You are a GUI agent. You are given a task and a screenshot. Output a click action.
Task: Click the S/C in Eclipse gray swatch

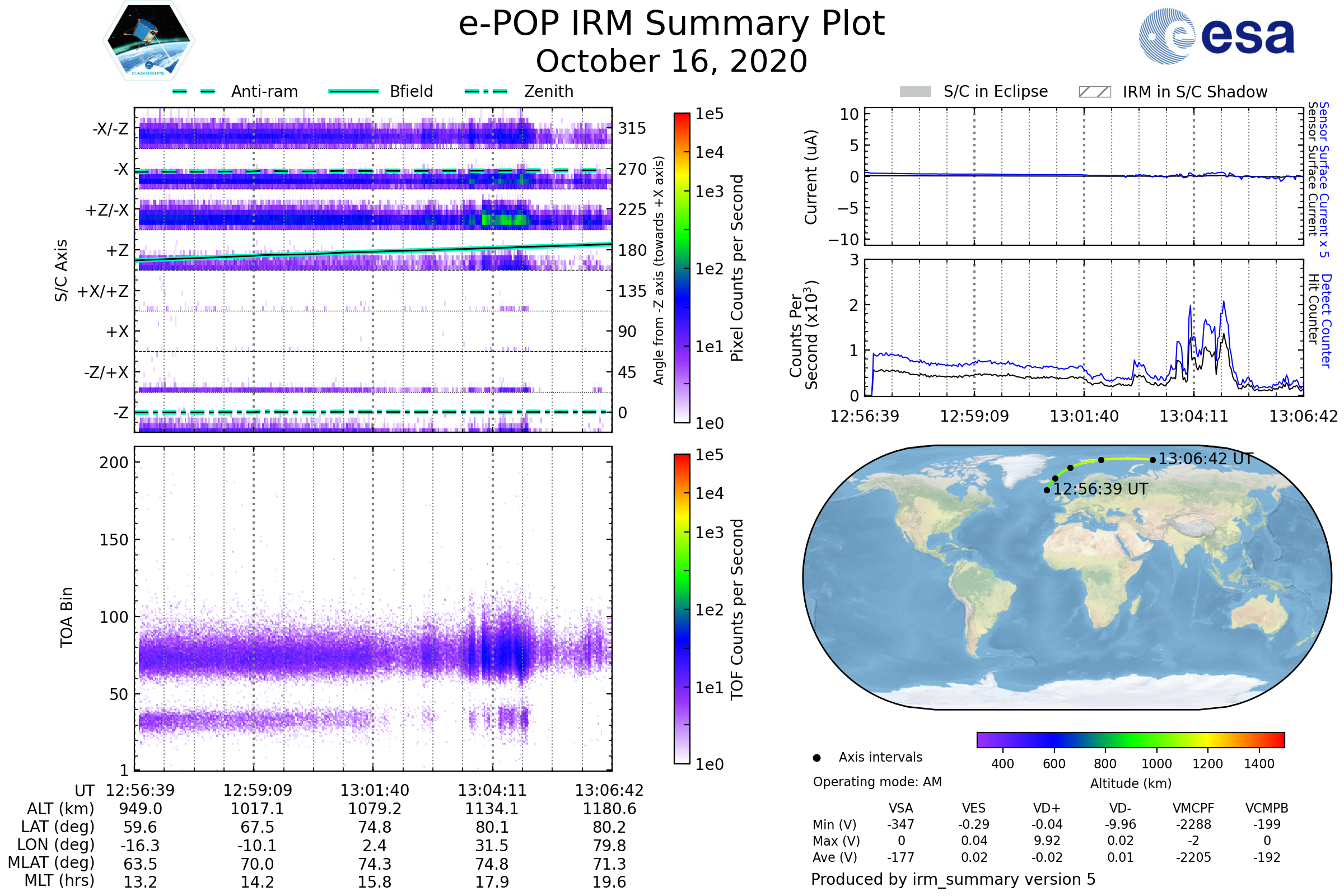click(915, 92)
